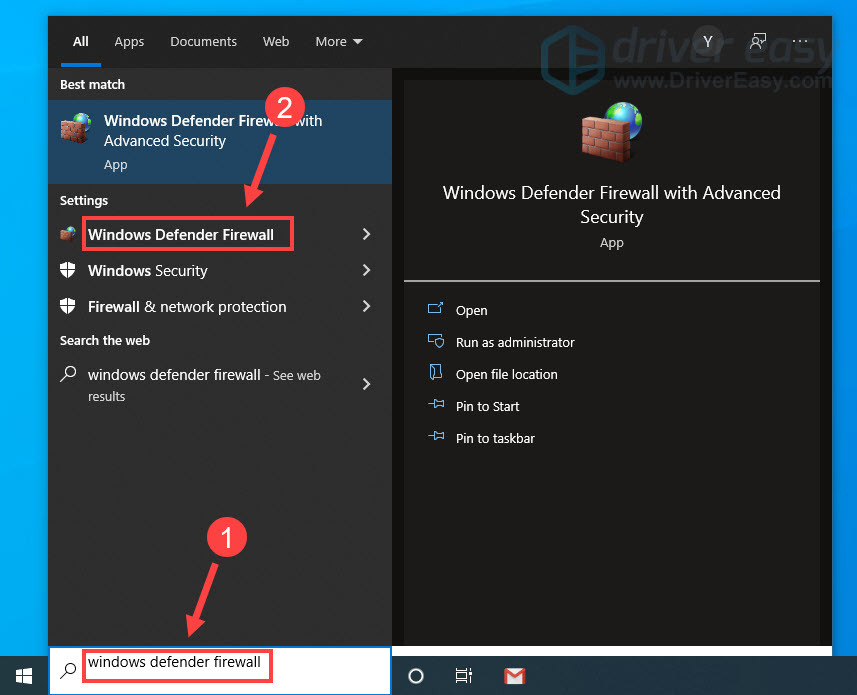Click the magnifier icon next to web results
Viewport: 857px width, 695px height.
[x=68, y=374]
